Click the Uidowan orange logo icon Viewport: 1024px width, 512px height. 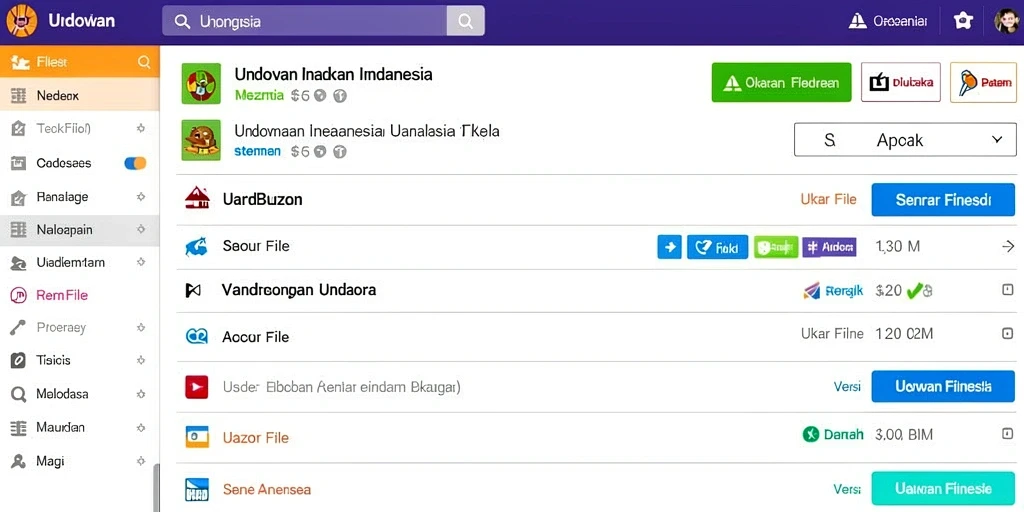(x=22, y=21)
